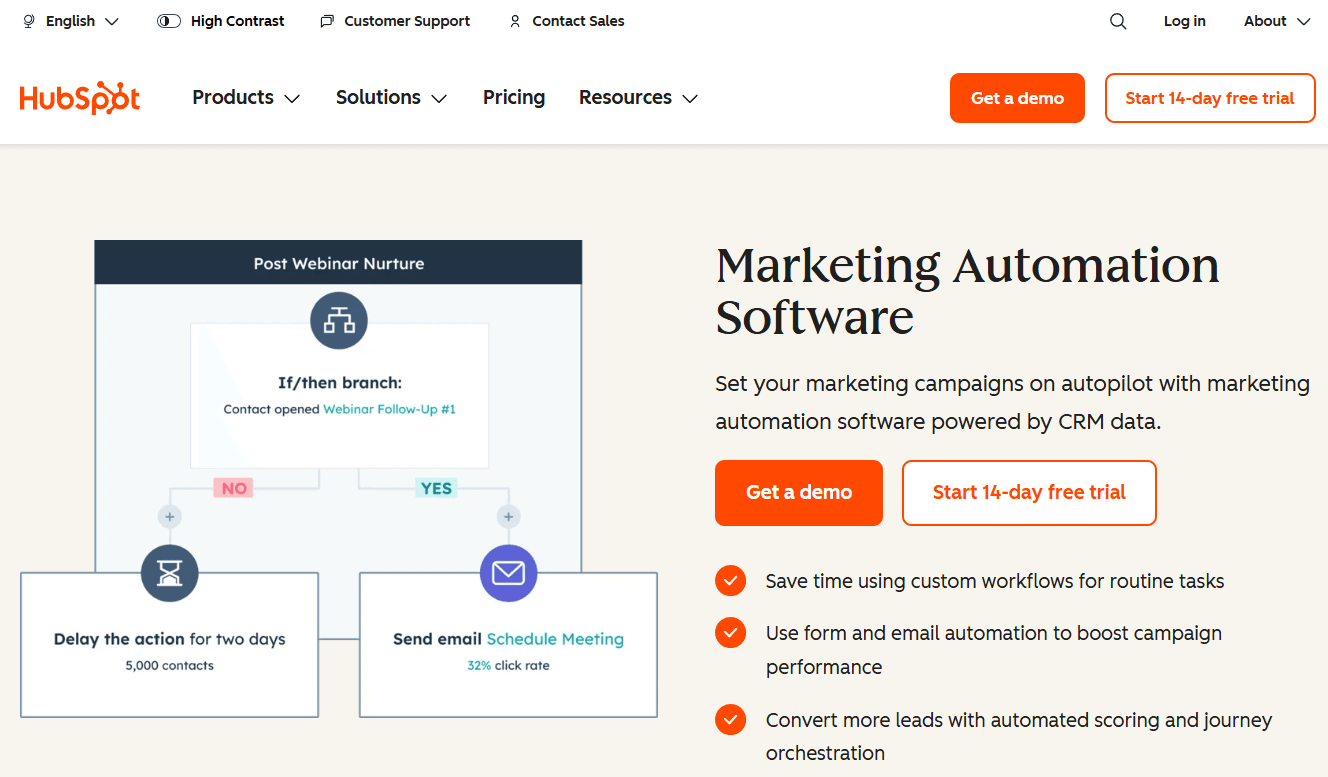This screenshot has height=777, width=1328.
Task: Open the Pricing page from the navigation
Action: 514,97
